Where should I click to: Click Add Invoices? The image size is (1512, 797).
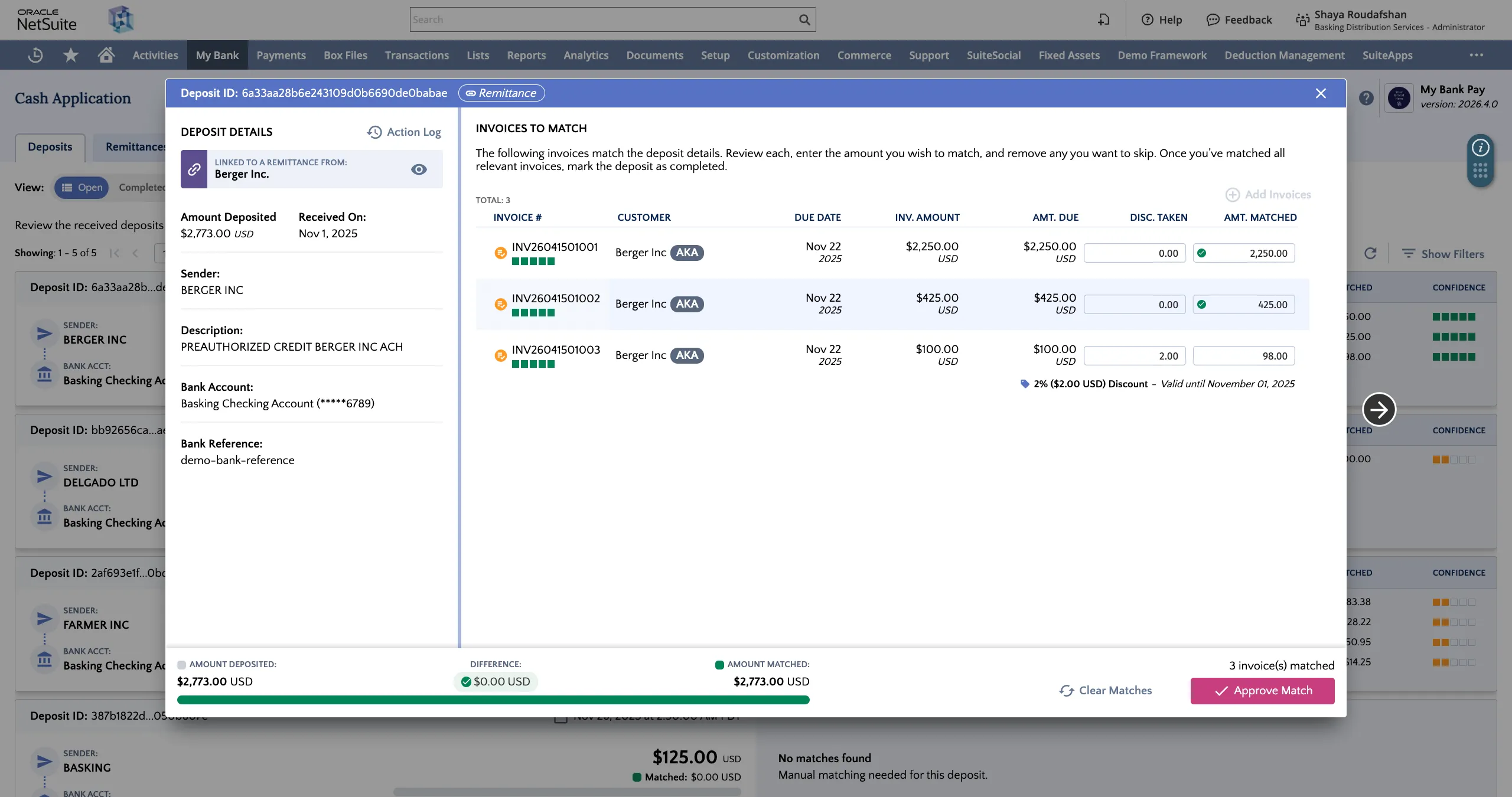point(1268,194)
